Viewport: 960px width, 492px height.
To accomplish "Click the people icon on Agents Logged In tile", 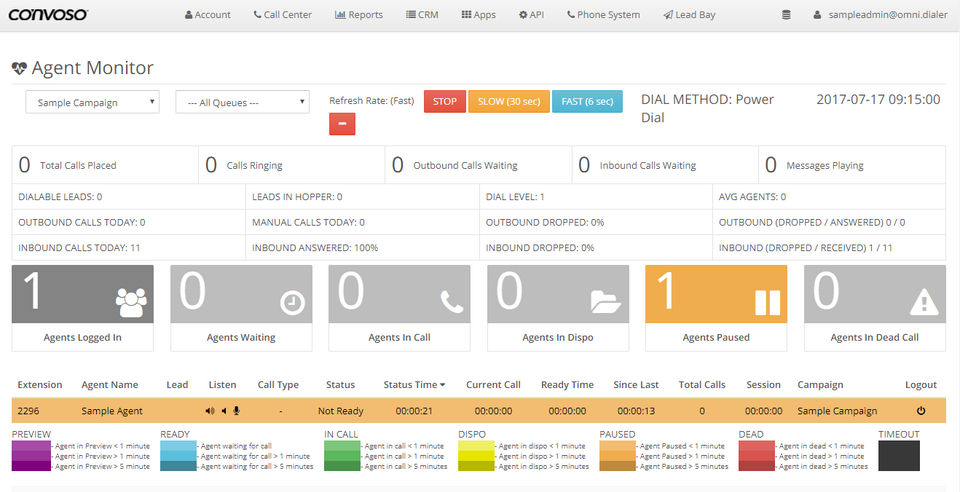I will 131,302.
